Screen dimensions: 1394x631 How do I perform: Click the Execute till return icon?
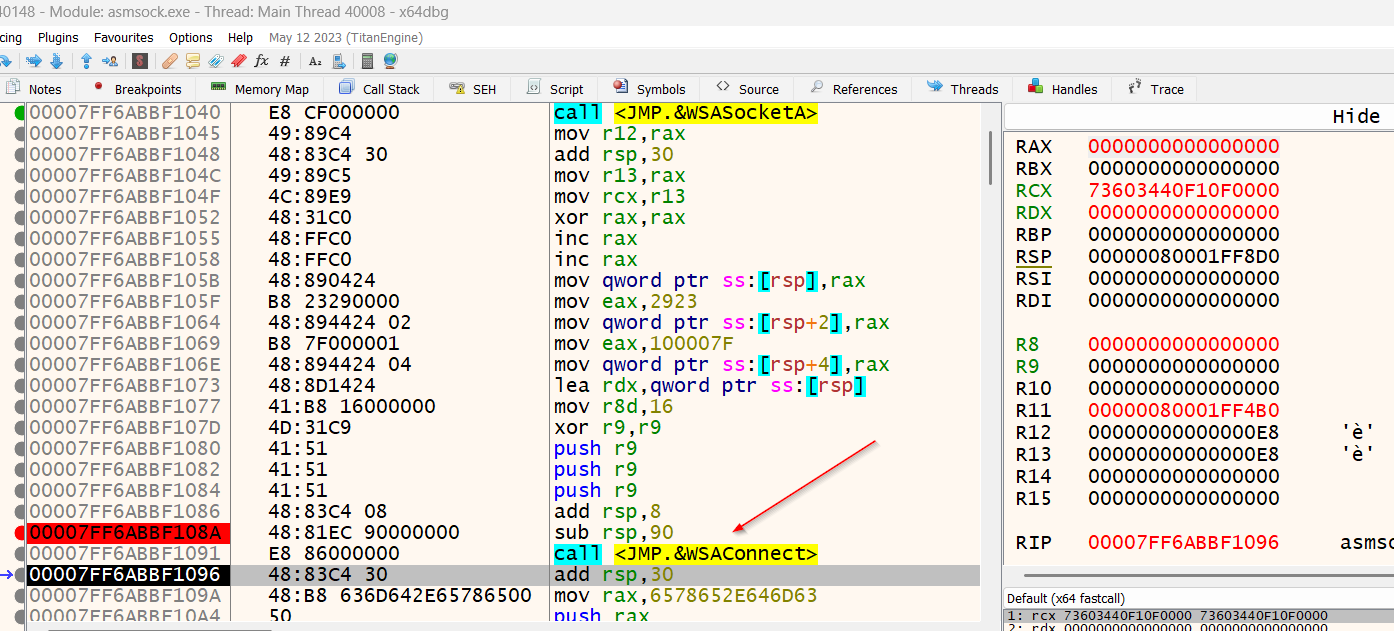coord(86,61)
